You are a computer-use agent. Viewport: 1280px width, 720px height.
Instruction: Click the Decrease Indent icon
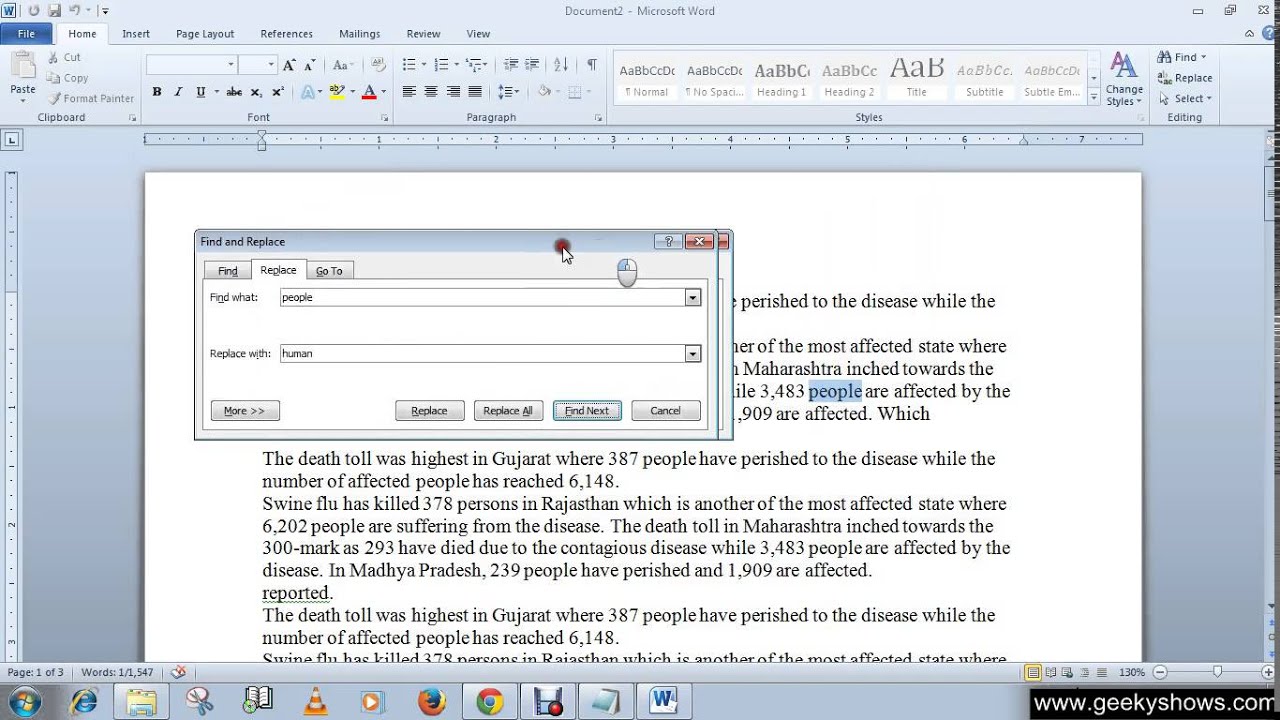[511, 65]
